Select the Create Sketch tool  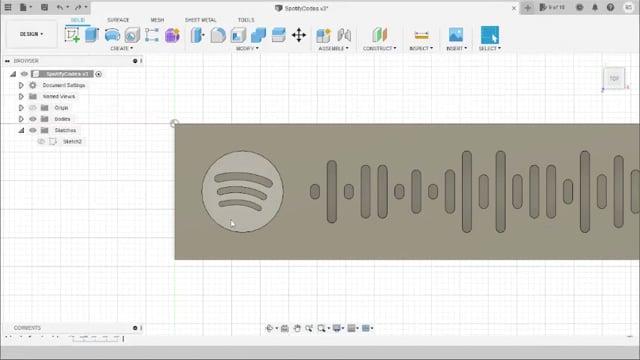72,35
